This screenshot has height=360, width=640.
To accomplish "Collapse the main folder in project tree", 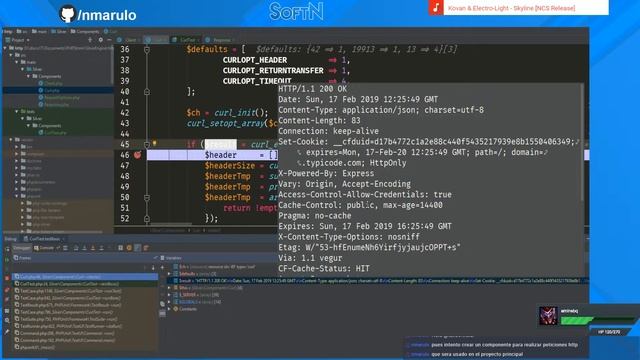I will [x=17, y=62].
